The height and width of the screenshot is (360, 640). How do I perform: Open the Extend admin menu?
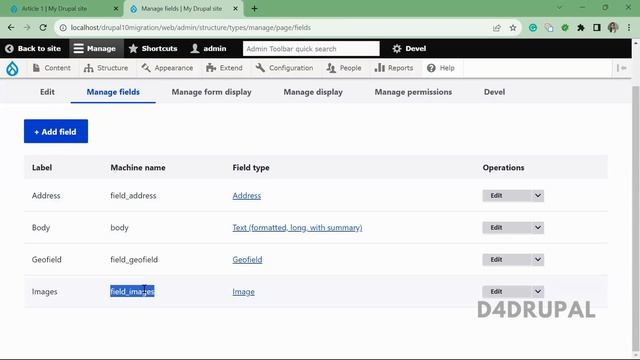224,68
